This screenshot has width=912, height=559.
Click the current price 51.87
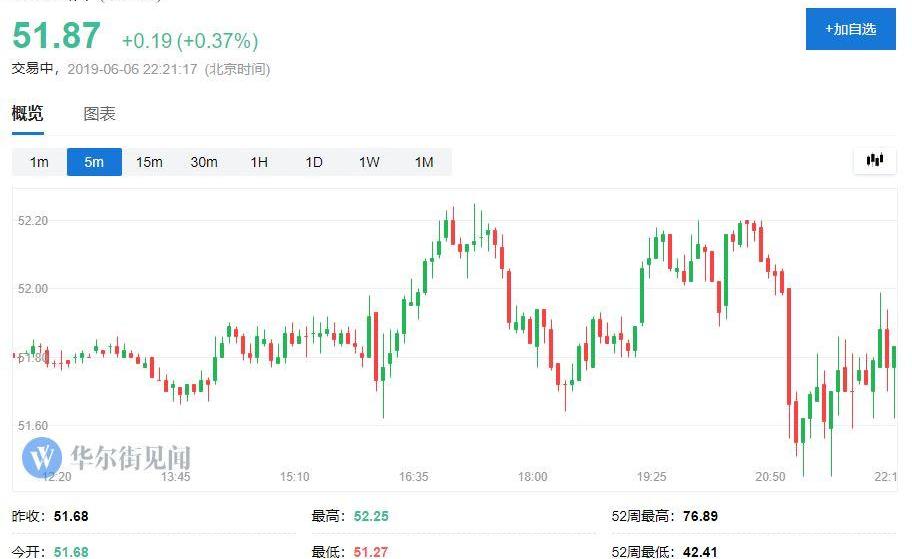pos(56,35)
